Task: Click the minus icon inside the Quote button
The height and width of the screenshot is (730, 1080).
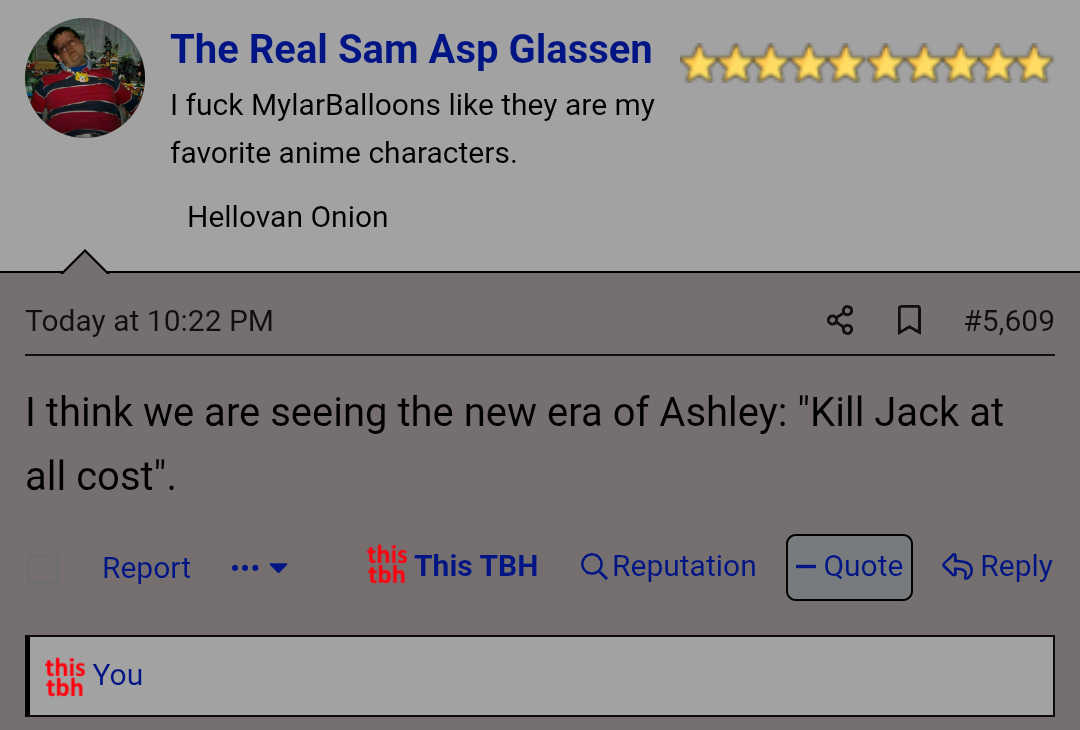Action: [x=806, y=567]
